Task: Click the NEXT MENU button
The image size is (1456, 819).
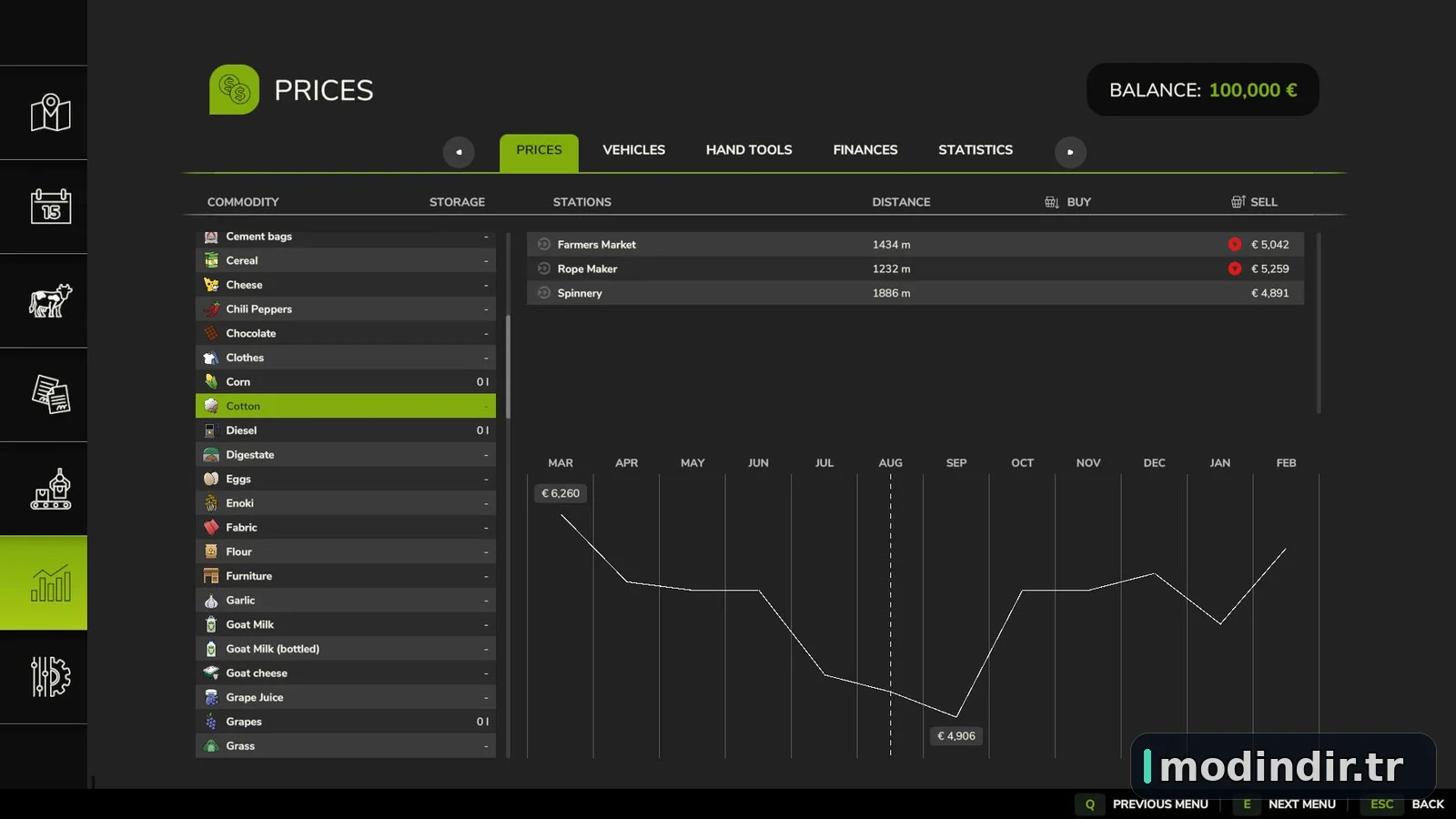Action: [x=1285, y=804]
